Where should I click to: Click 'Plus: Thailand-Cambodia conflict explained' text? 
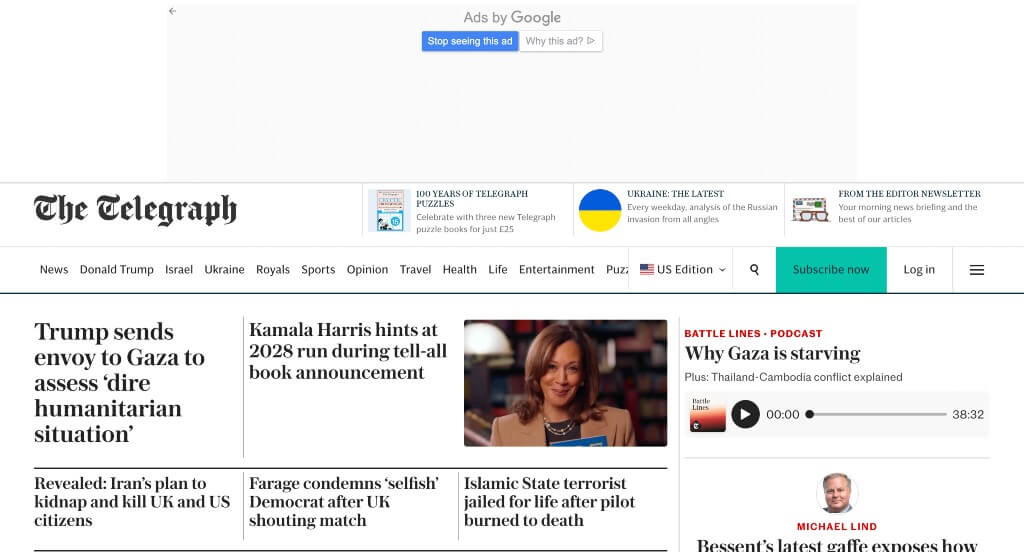(x=793, y=377)
